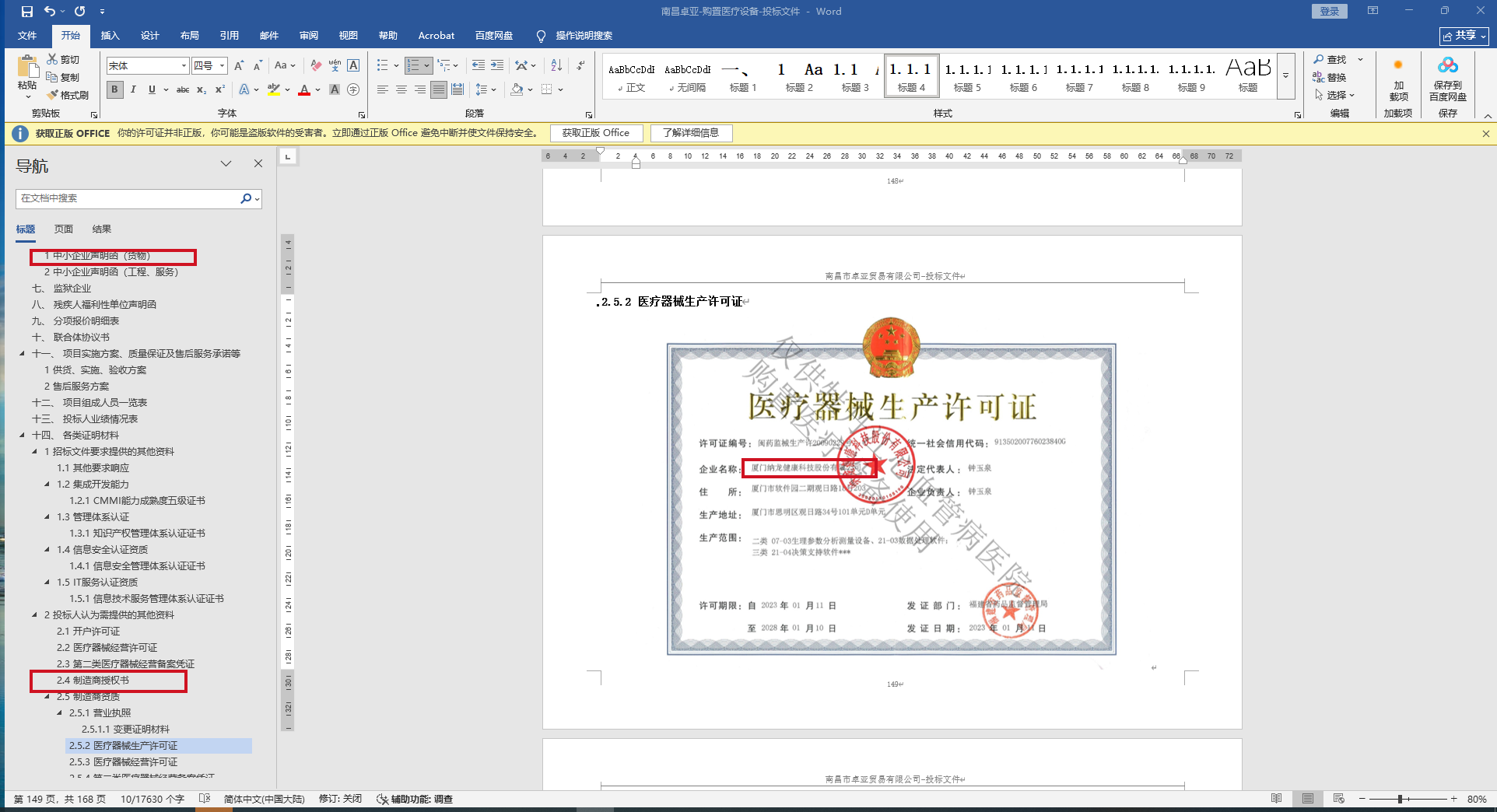Click the save icon in title bar
The height and width of the screenshot is (812, 1497).
pyautogui.click(x=27, y=12)
